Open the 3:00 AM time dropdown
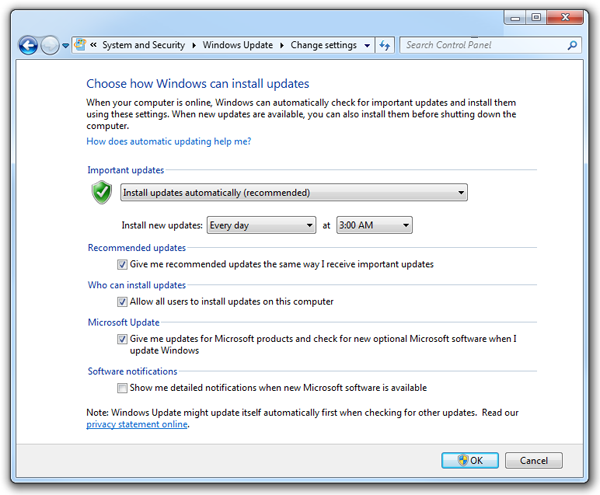Screen dimensions: 600x495 point(374,225)
